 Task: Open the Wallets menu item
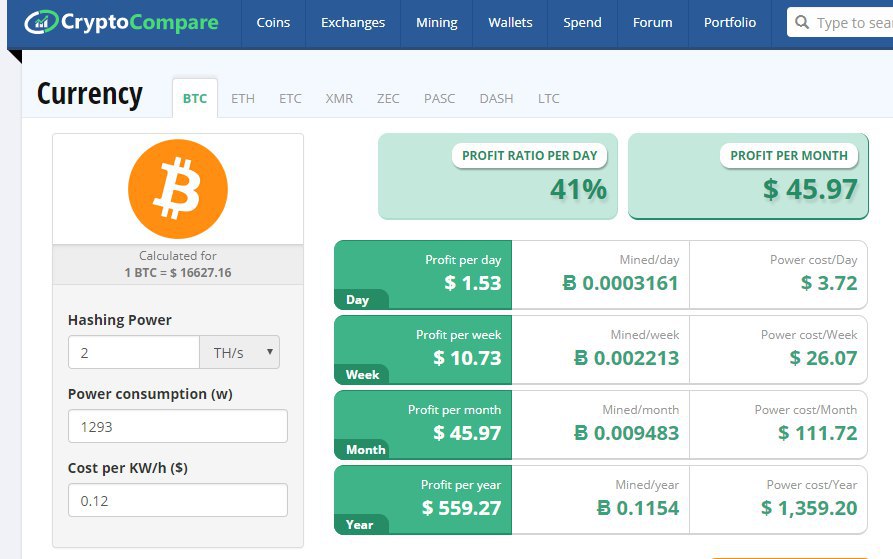pyautogui.click(x=510, y=23)
